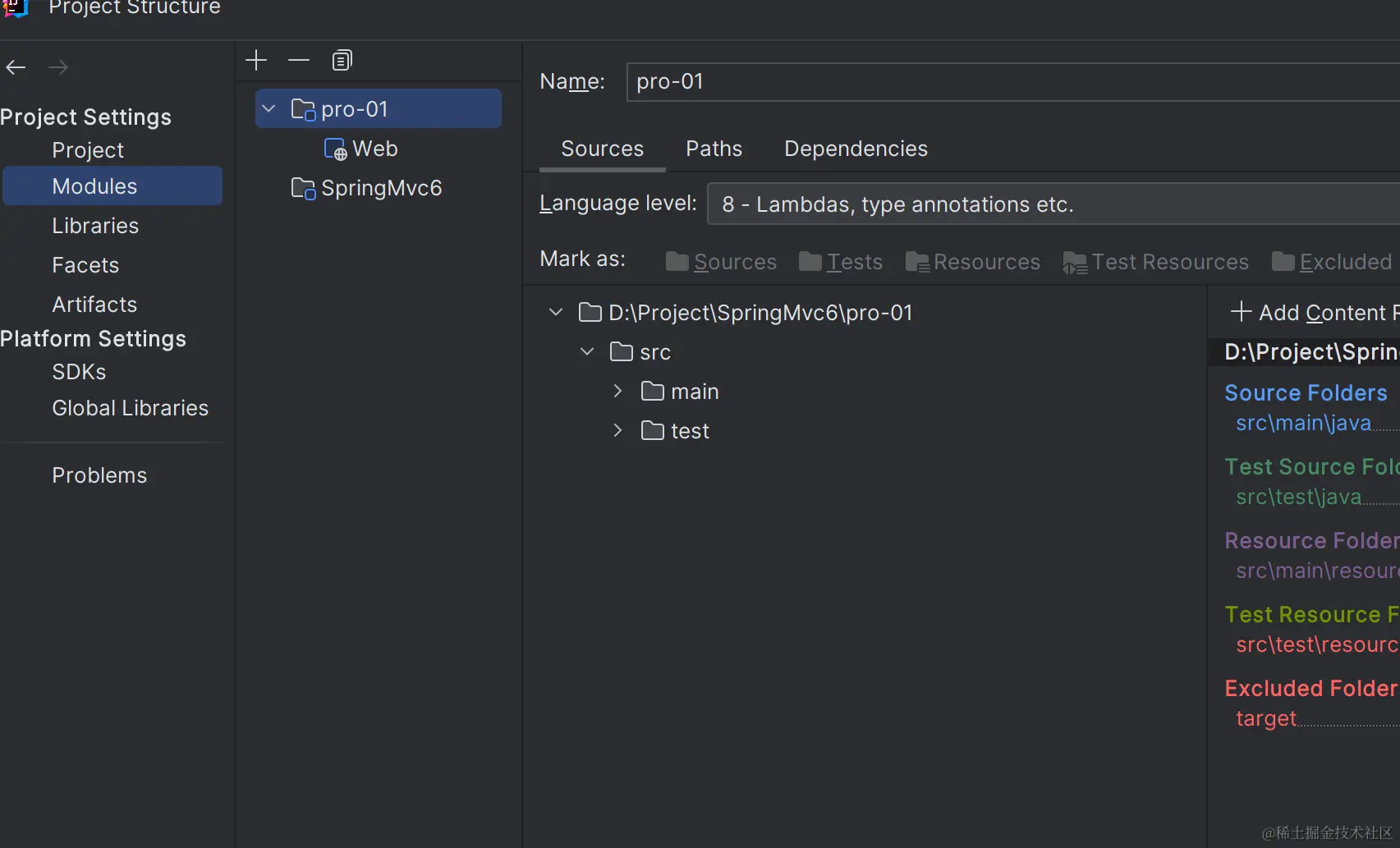Viewport: 1400px width, 848px height.
Task: Go back with the left arrow
Action: point(16,67)
